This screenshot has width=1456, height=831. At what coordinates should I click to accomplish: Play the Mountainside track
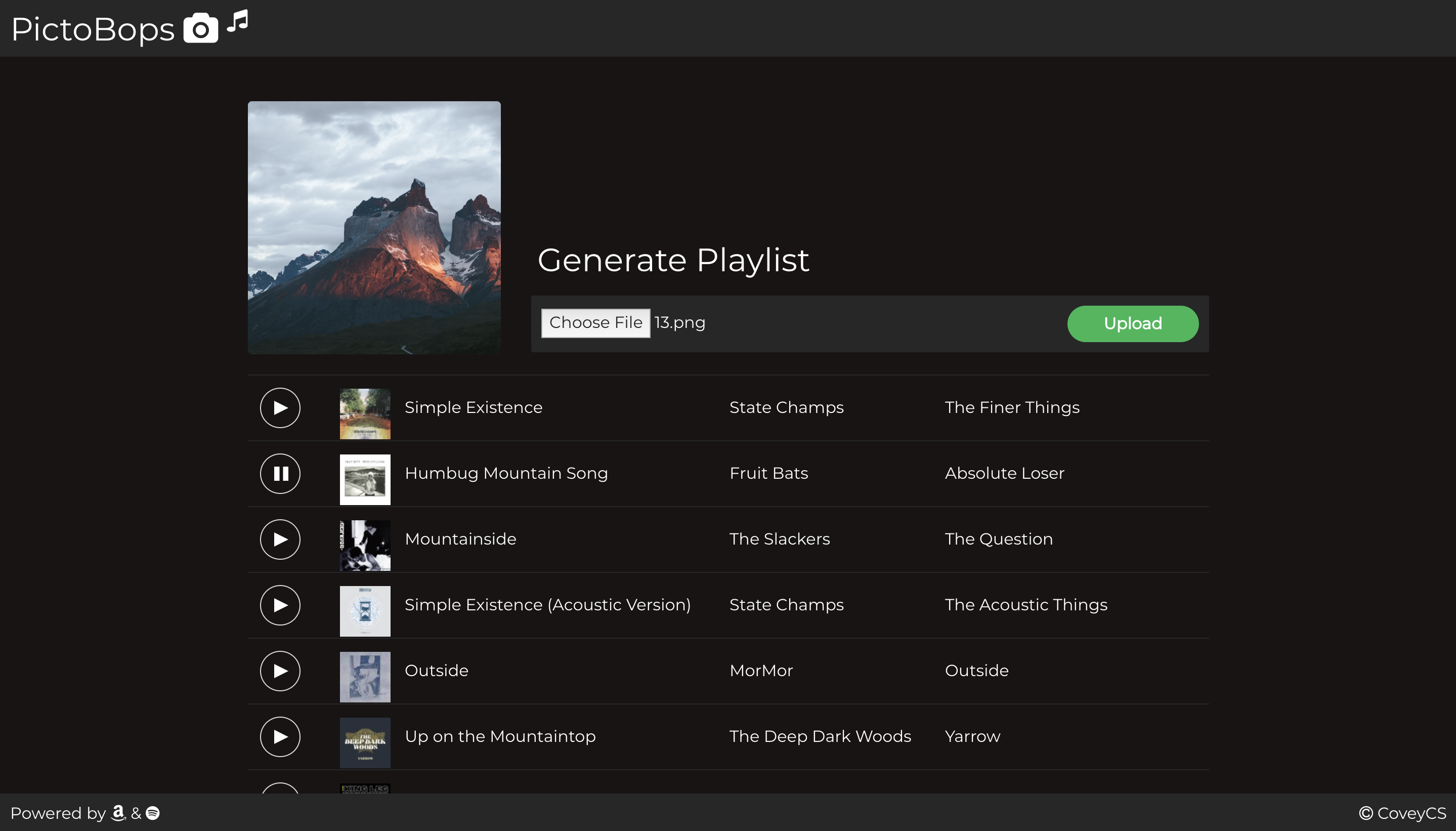[x=280, y=539]
